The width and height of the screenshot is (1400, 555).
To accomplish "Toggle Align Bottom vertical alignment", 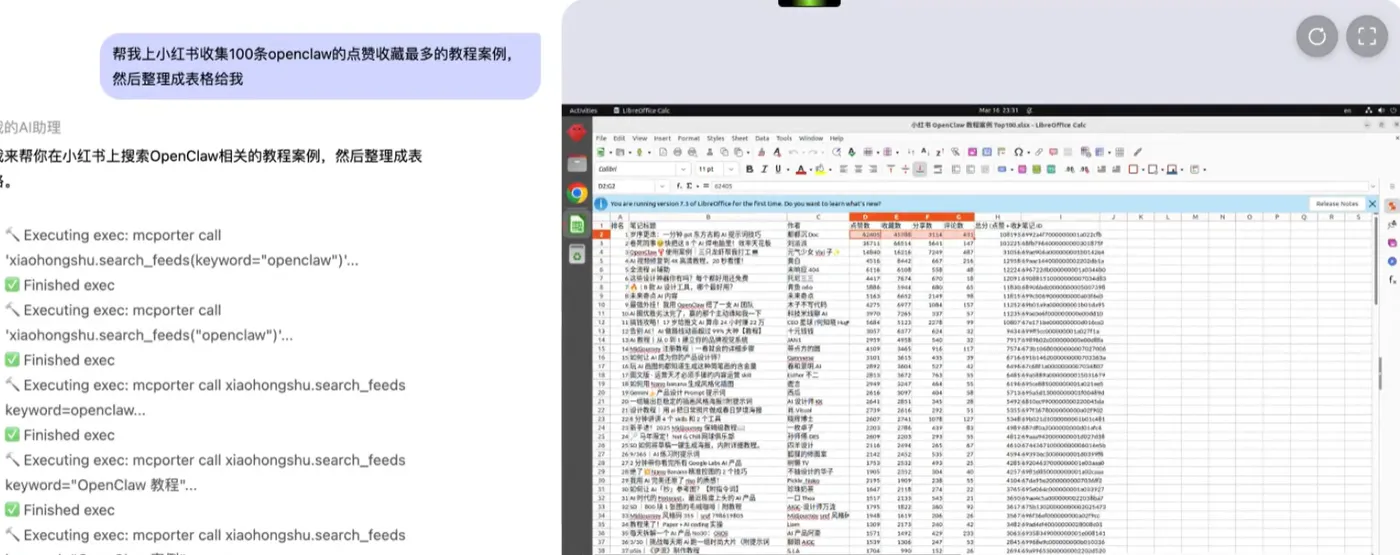I will click(920, 169).
